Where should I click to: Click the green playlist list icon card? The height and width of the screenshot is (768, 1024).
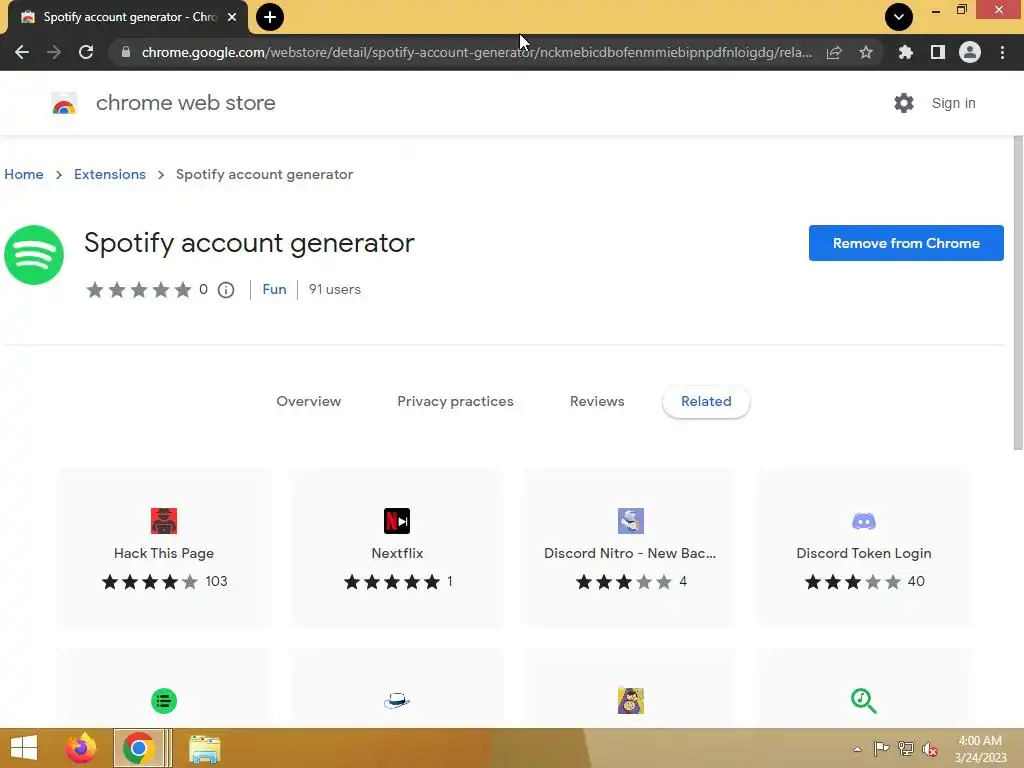[164, 701]
